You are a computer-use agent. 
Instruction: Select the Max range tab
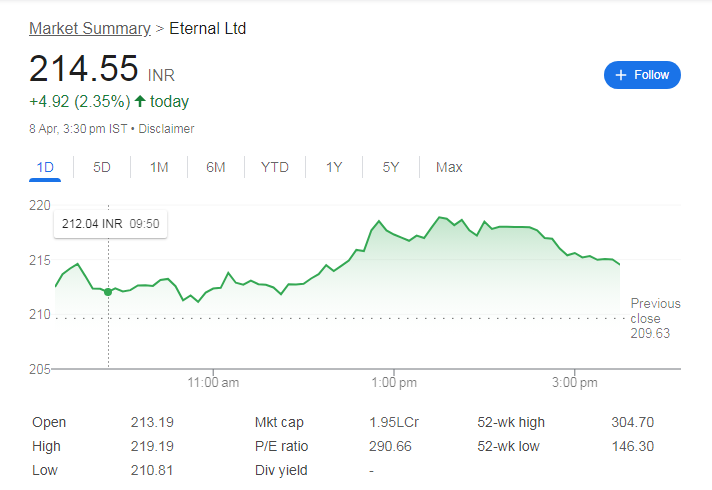[x=449, y=167]
